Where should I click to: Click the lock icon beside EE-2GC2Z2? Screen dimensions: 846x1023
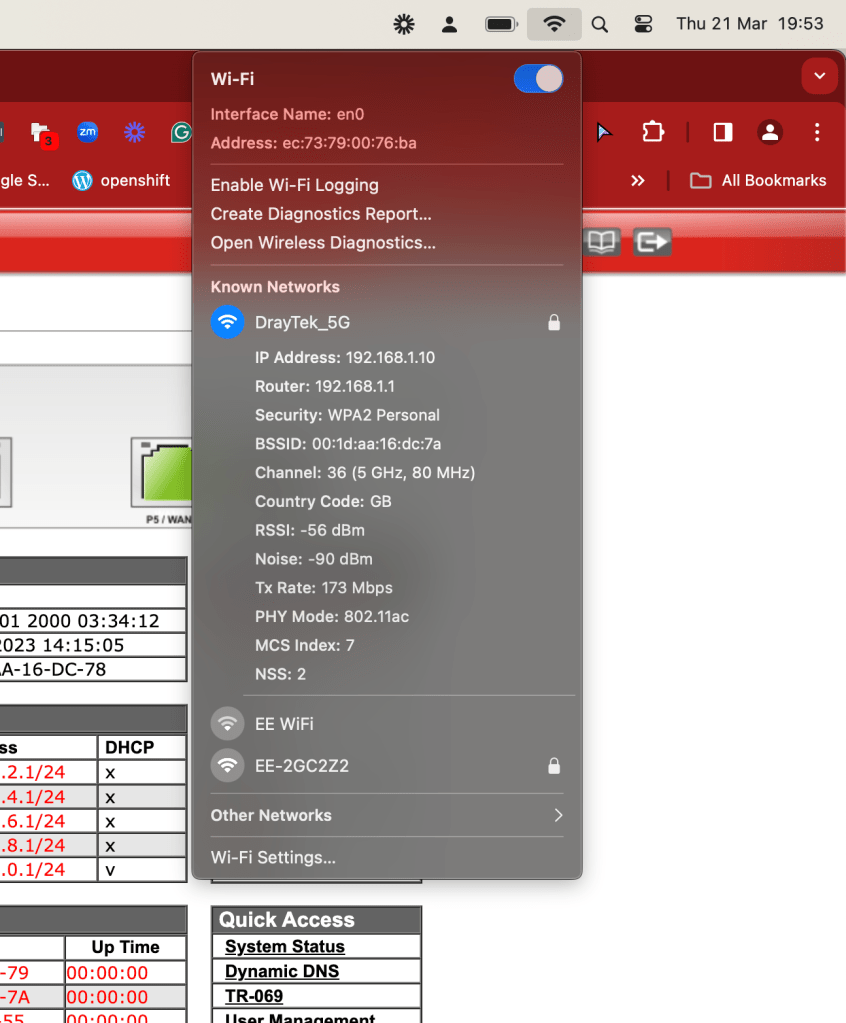pyautogui.click(x=554, y=766)
